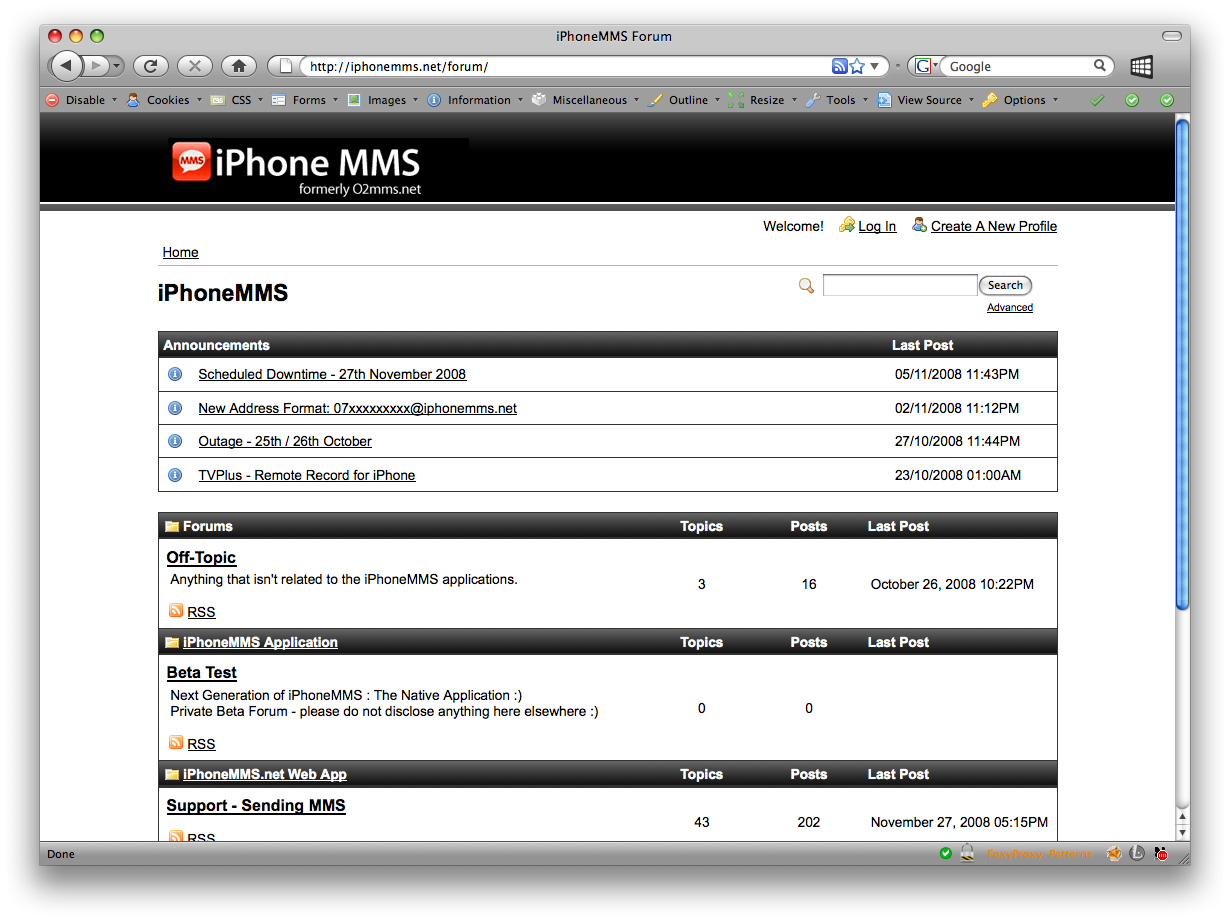Click the orange RSS icon under Beta Test
Image resolution: width=1230 pixels, height=920 pixels.
point(176,743)
